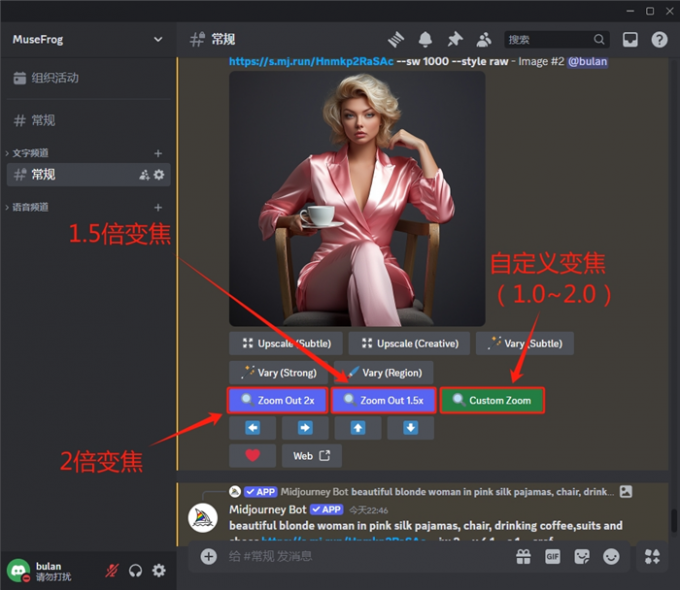The width and height of the screenshot is (680, 590).
Task: Open the MuseFrog server dropdown
Action: click(88, 39)
